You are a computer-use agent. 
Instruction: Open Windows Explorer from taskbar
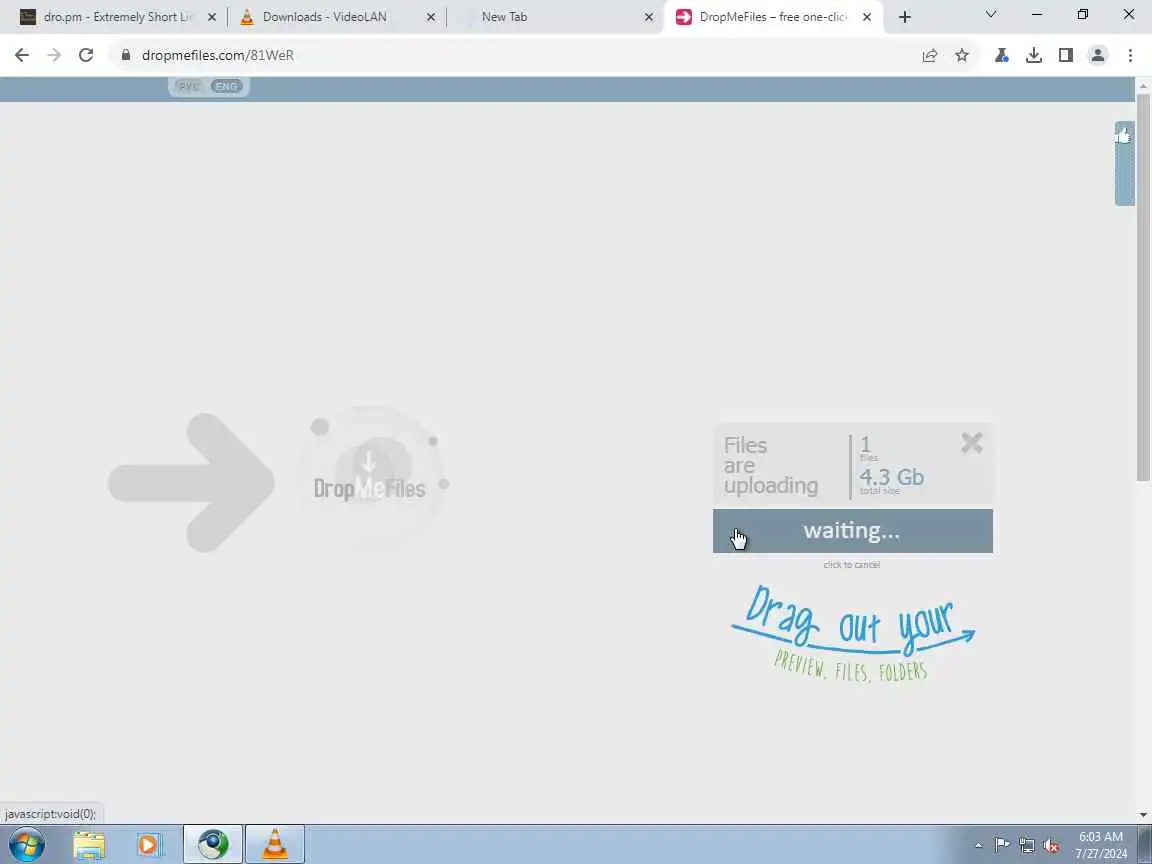89,845
